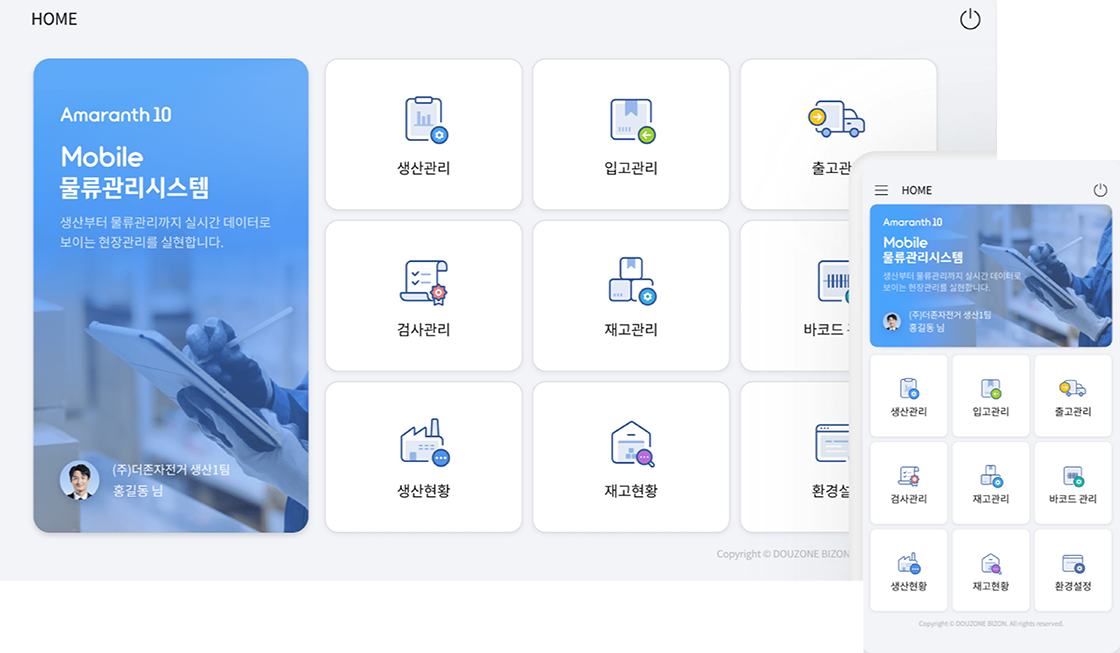1120x653 pixels.
Task: Open 재고관리 icon in the tablet view
Action: [632, 281]
